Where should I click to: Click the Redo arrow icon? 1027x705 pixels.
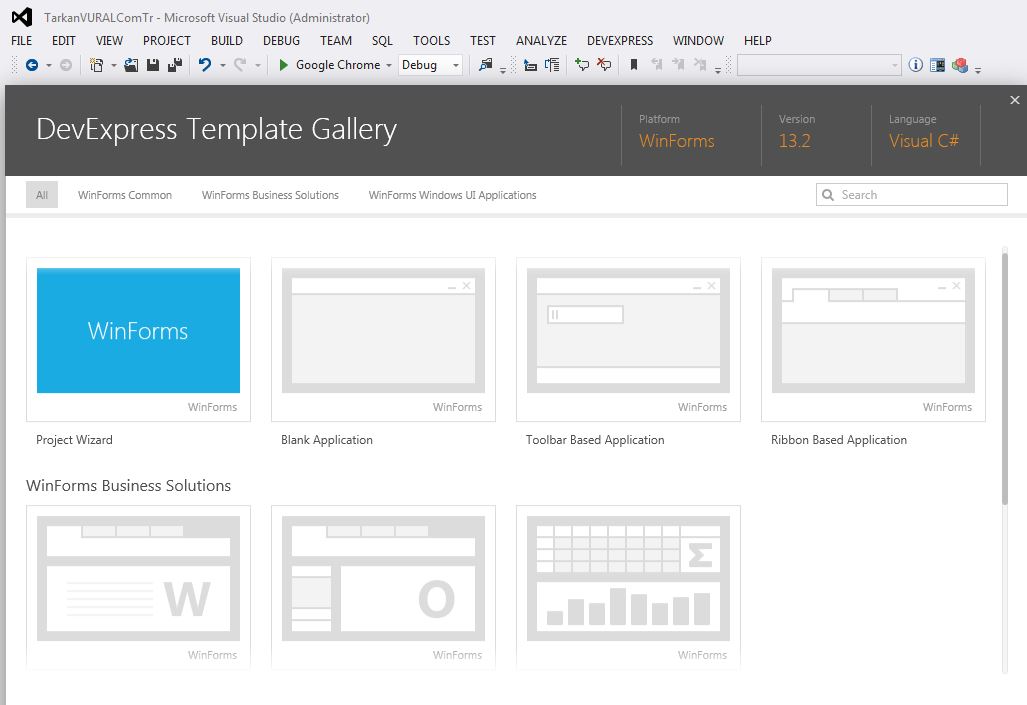(240, 65)
